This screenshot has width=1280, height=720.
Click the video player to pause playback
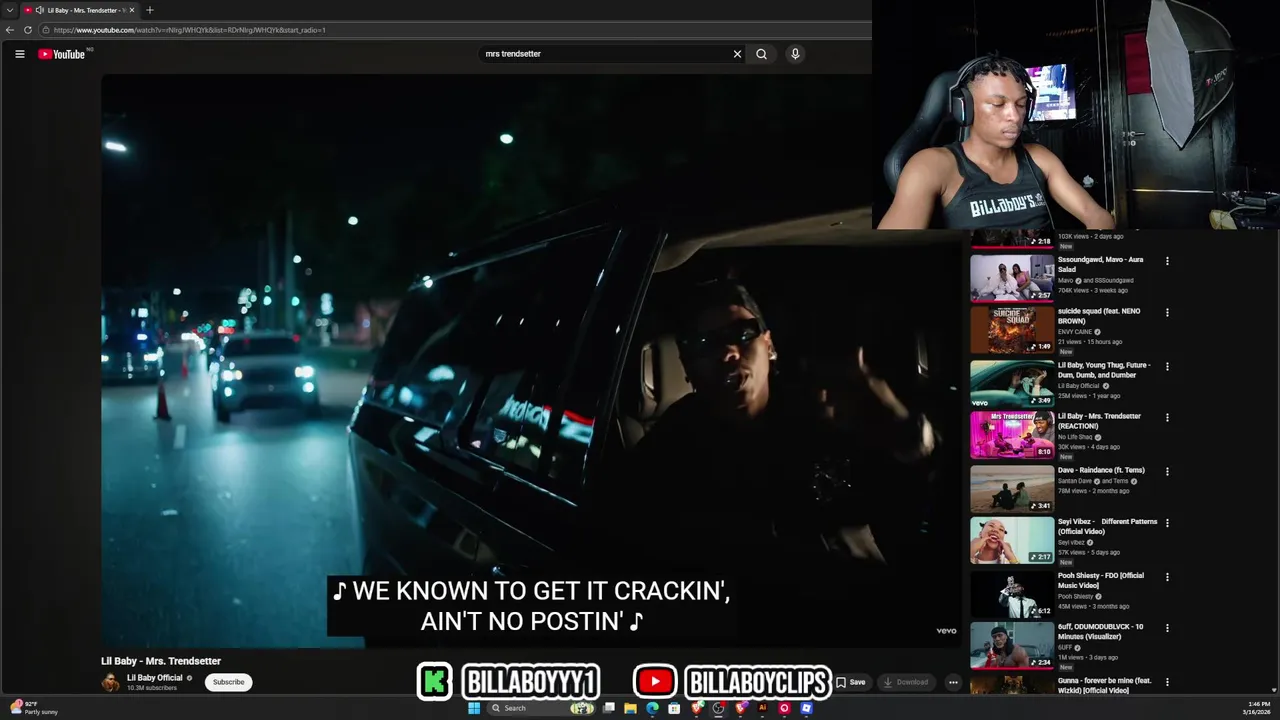(530, 360)
